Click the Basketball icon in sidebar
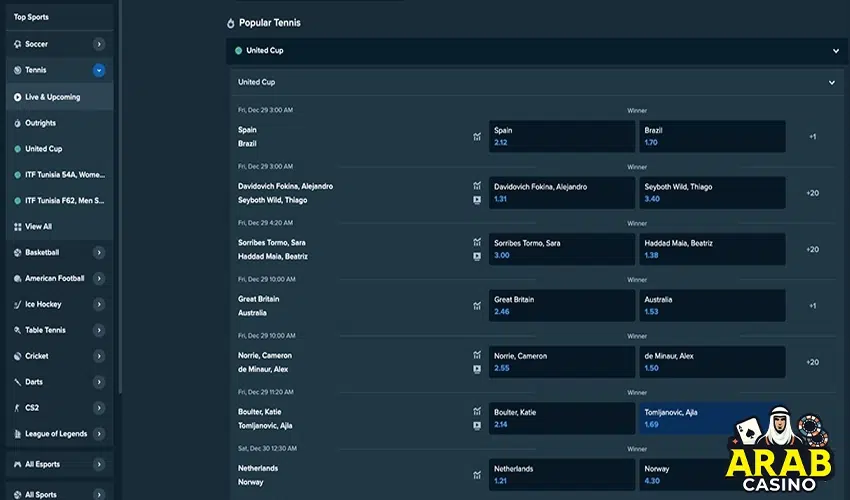The height and width of the screenshot is (500, 850). (17, 252)
